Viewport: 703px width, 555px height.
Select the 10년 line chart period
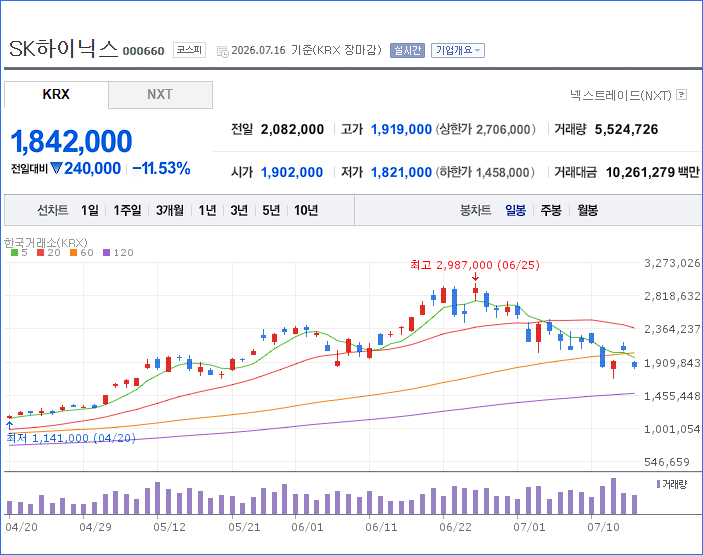click(x=306, y=210)
